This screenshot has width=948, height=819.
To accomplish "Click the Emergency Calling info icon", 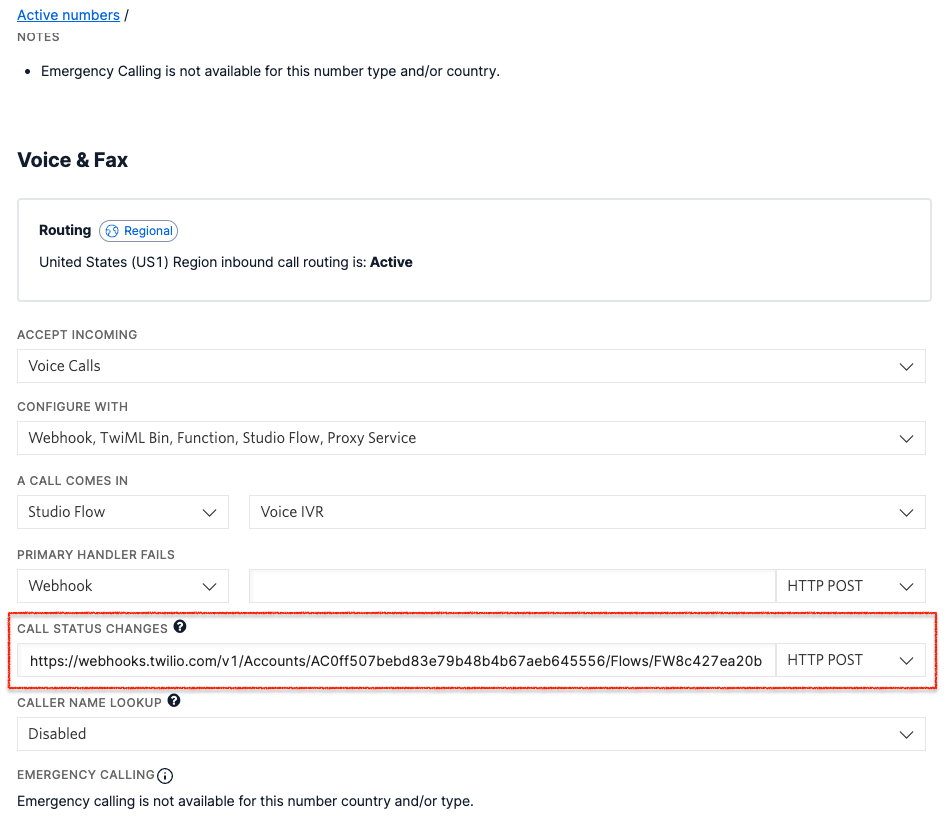I will click(x=165, y=775).
